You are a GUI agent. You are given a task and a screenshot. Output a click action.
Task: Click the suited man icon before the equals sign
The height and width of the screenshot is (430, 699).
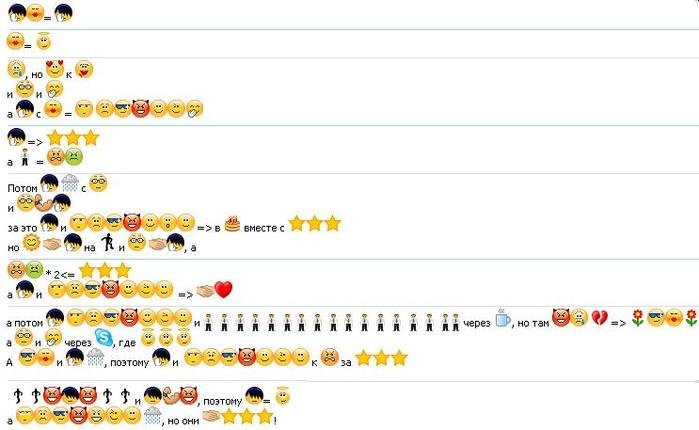click(25, 157)
